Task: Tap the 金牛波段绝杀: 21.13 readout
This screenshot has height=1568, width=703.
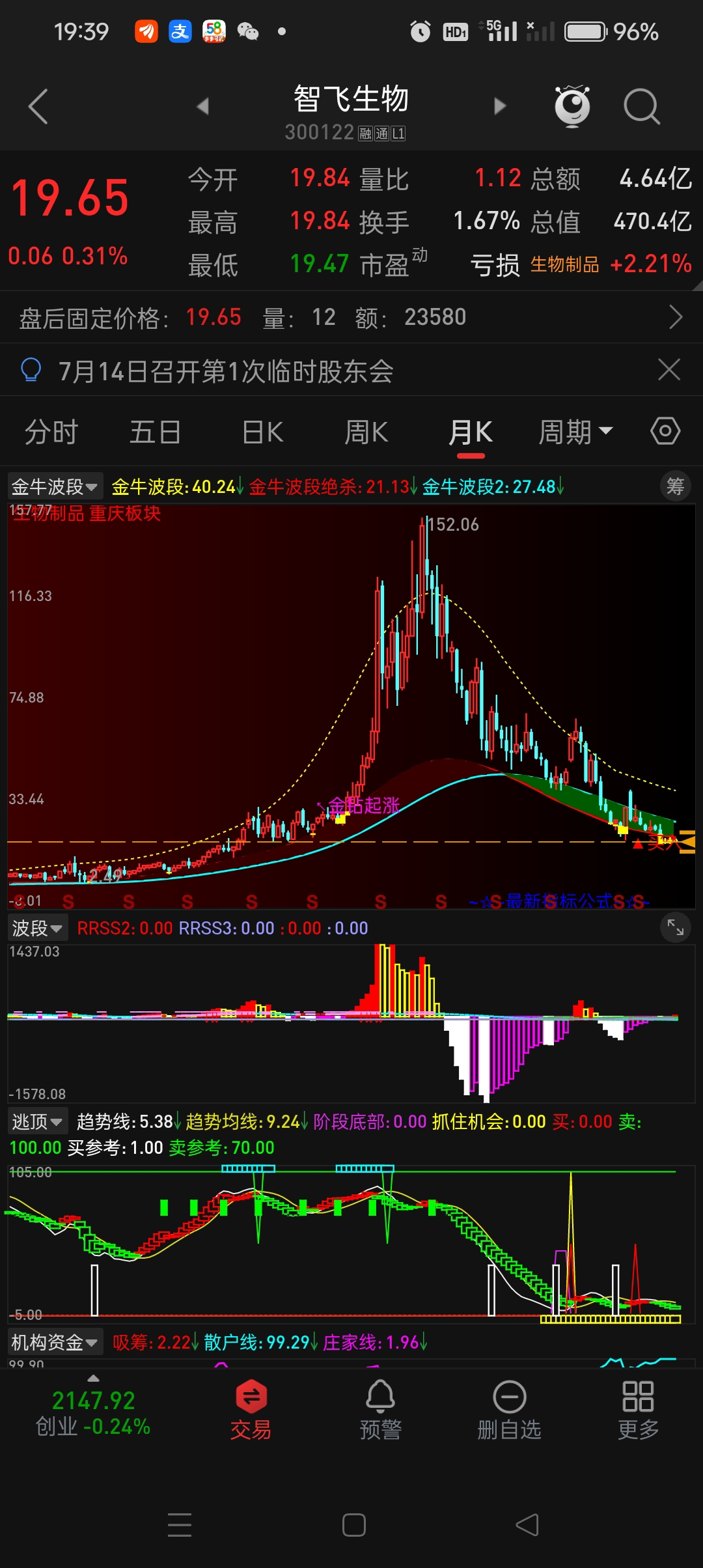Action: (332, 487)
